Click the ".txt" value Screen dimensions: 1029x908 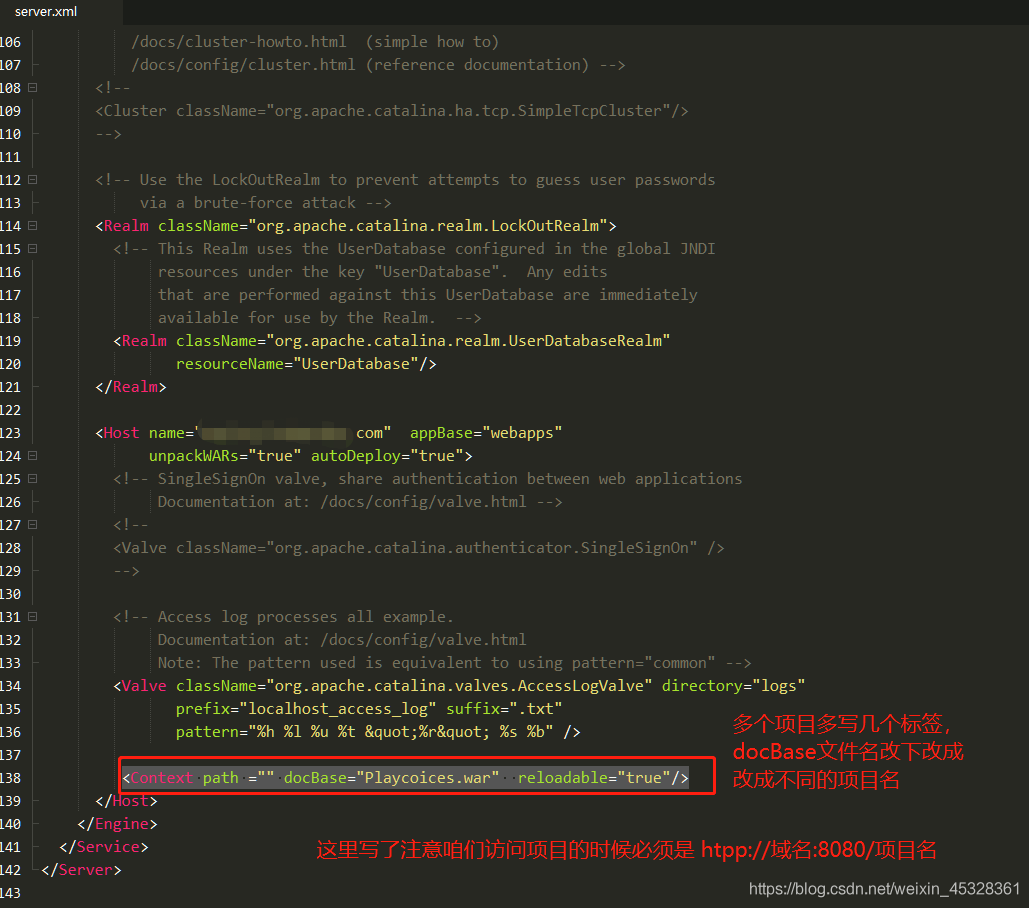pos(536,709)
